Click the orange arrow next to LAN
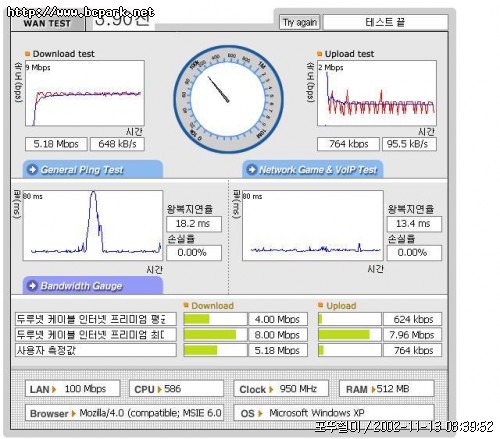This screenshot has height=439, width=500. [x=54, y=389]
